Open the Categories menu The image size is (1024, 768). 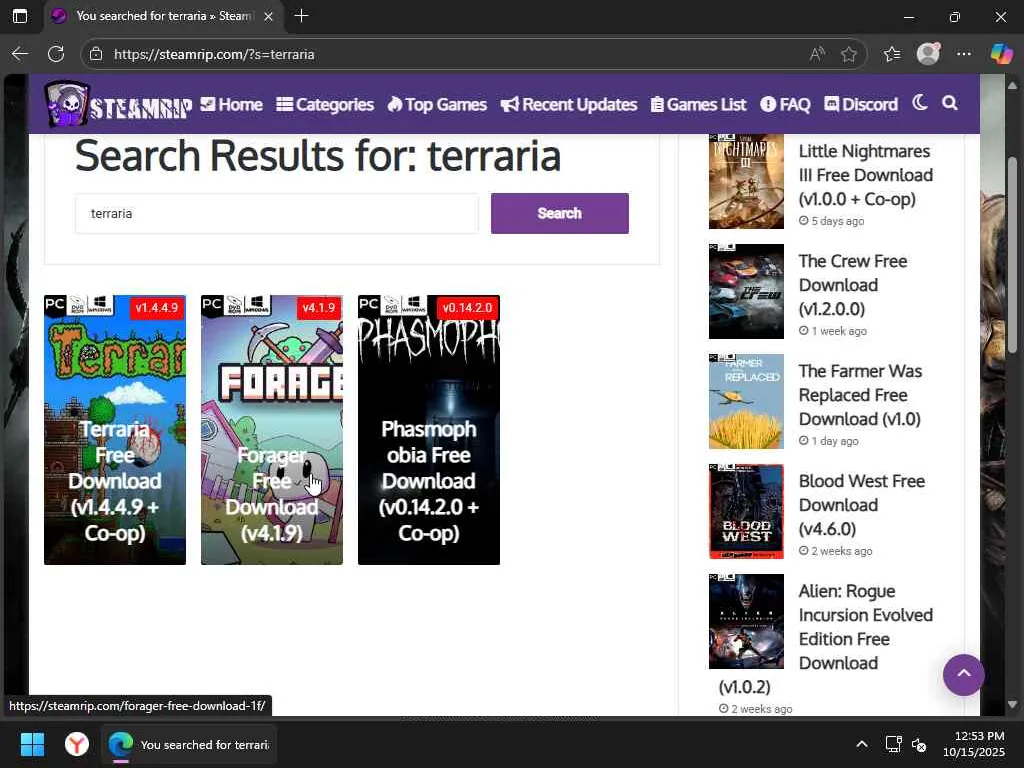coord(325,104)
